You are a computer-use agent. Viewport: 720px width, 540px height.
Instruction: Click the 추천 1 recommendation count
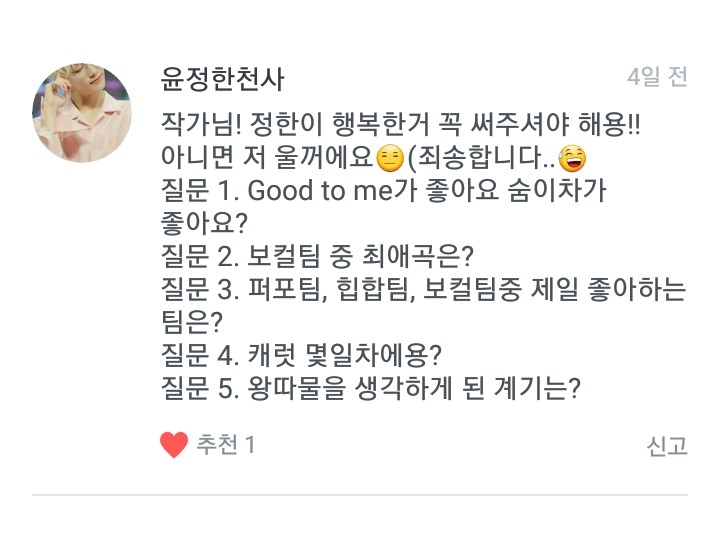pyautogui.click(x=225, y=445)
